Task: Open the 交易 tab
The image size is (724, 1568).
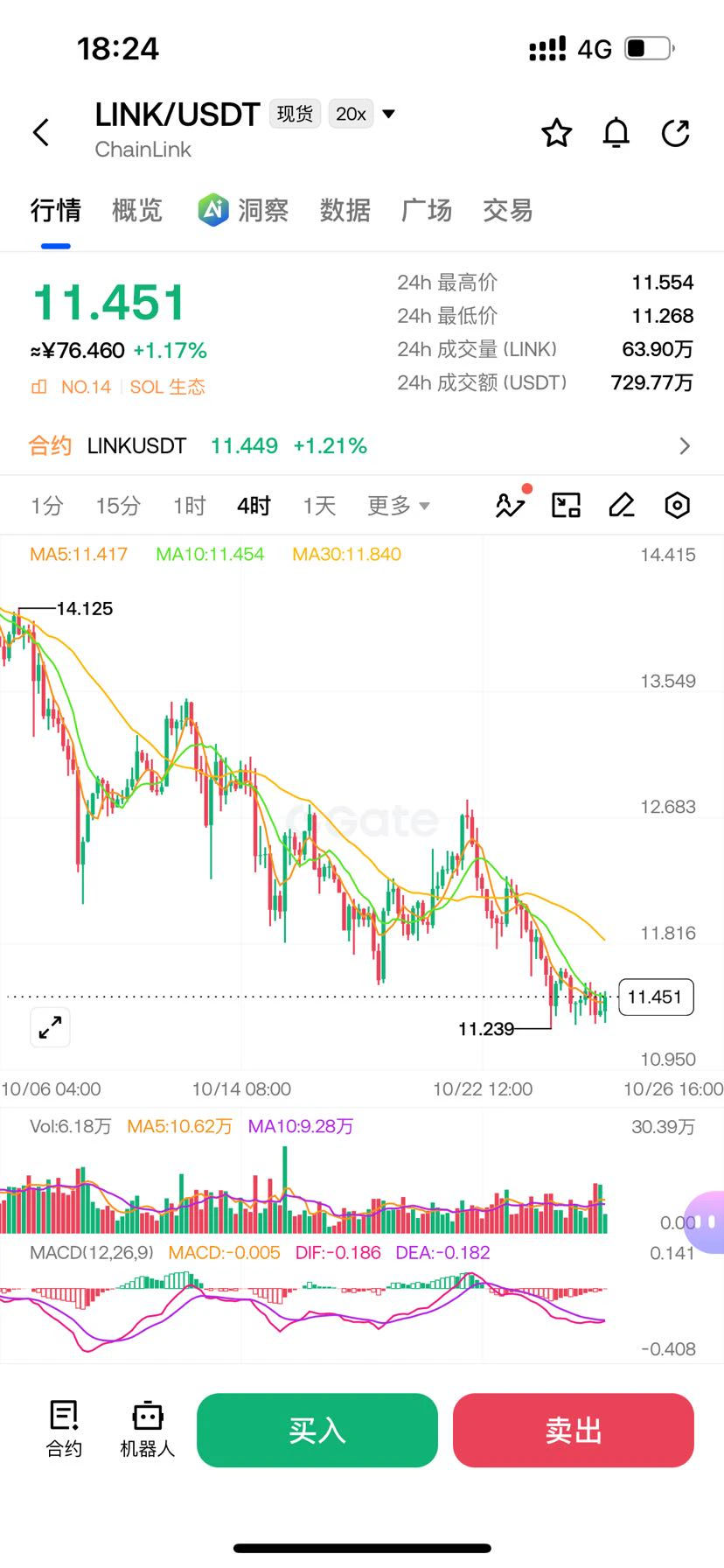Action: click(x=508, y=210)
